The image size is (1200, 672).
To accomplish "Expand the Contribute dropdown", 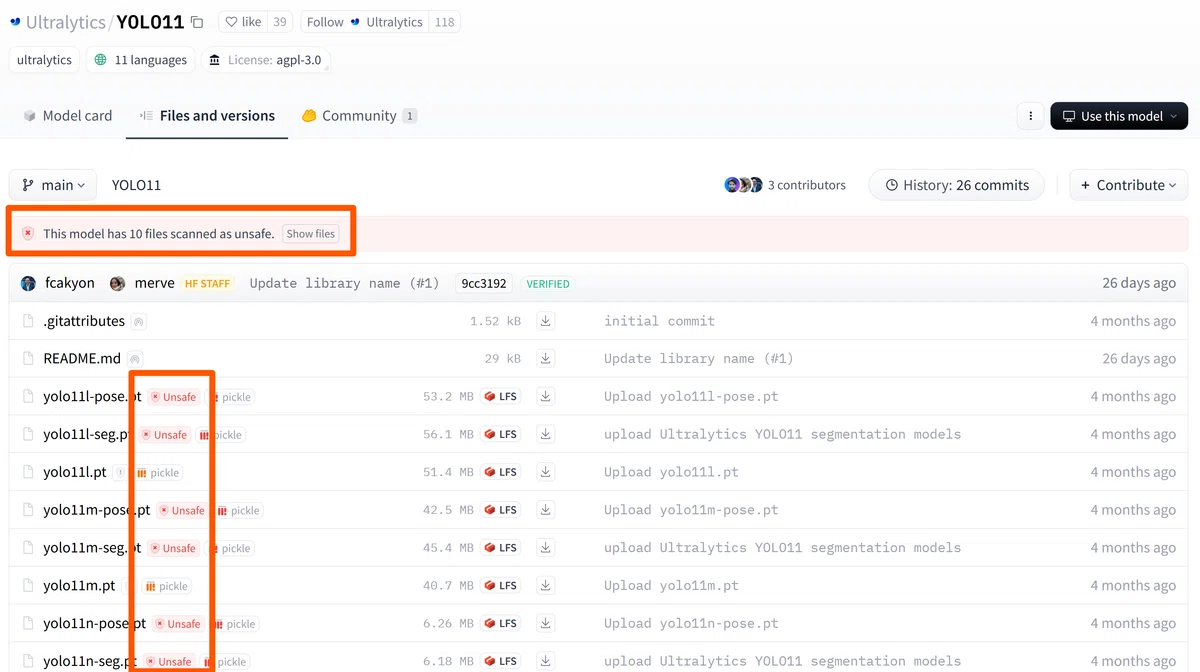I will [x=1129, y=185].
